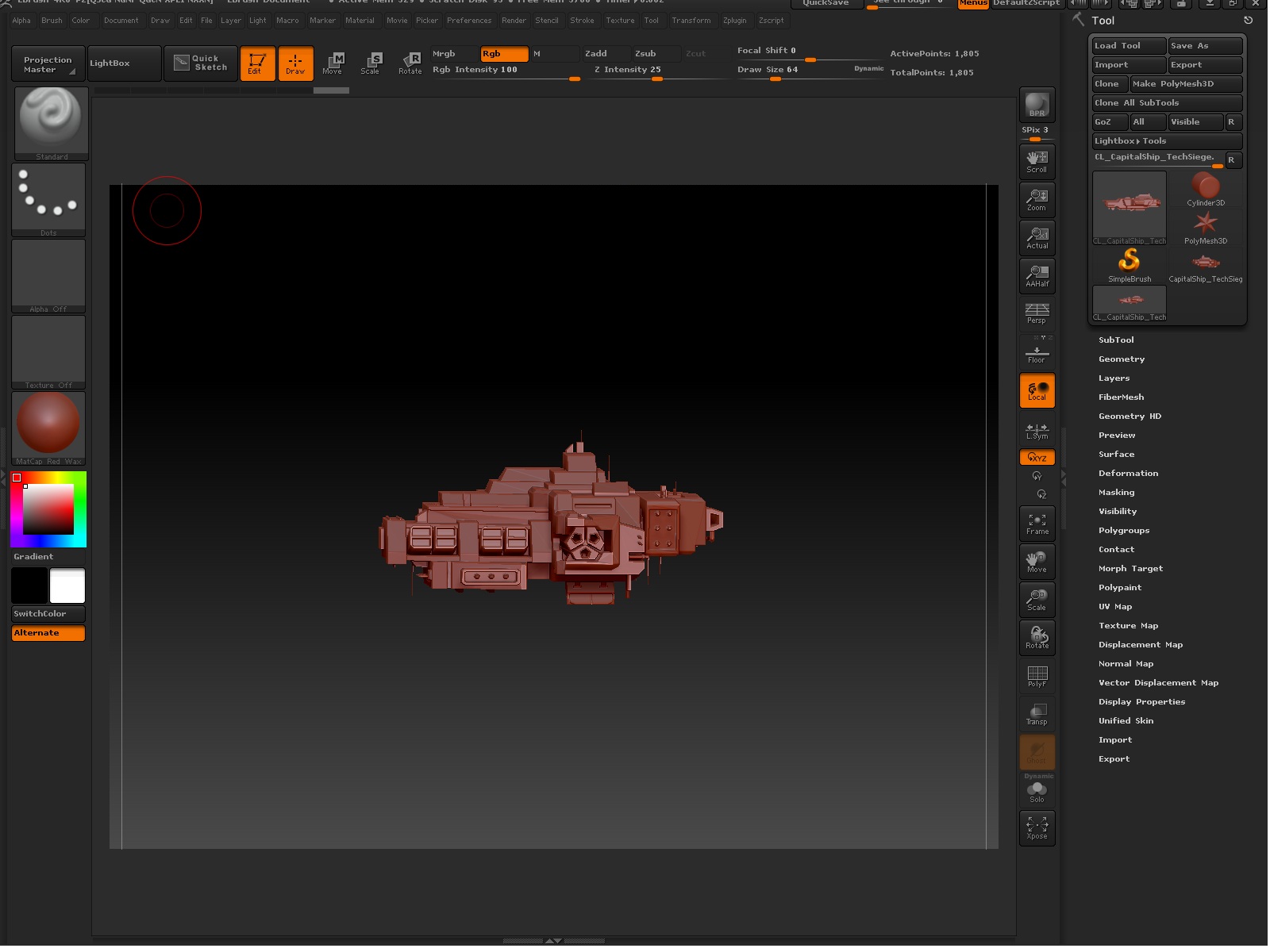Screen dimensions: 1270x952
Task: Set view to Actual size
Action: 1037,237
